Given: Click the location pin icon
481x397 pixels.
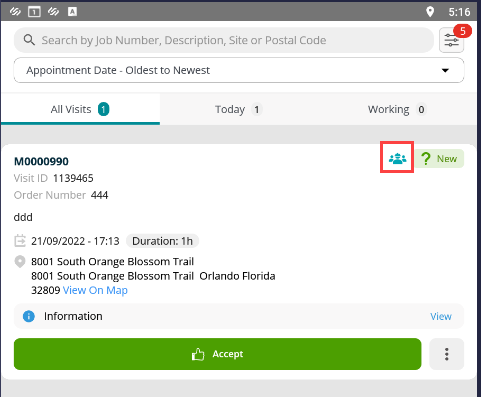Looking at the screenshot, I should (20, 262).
